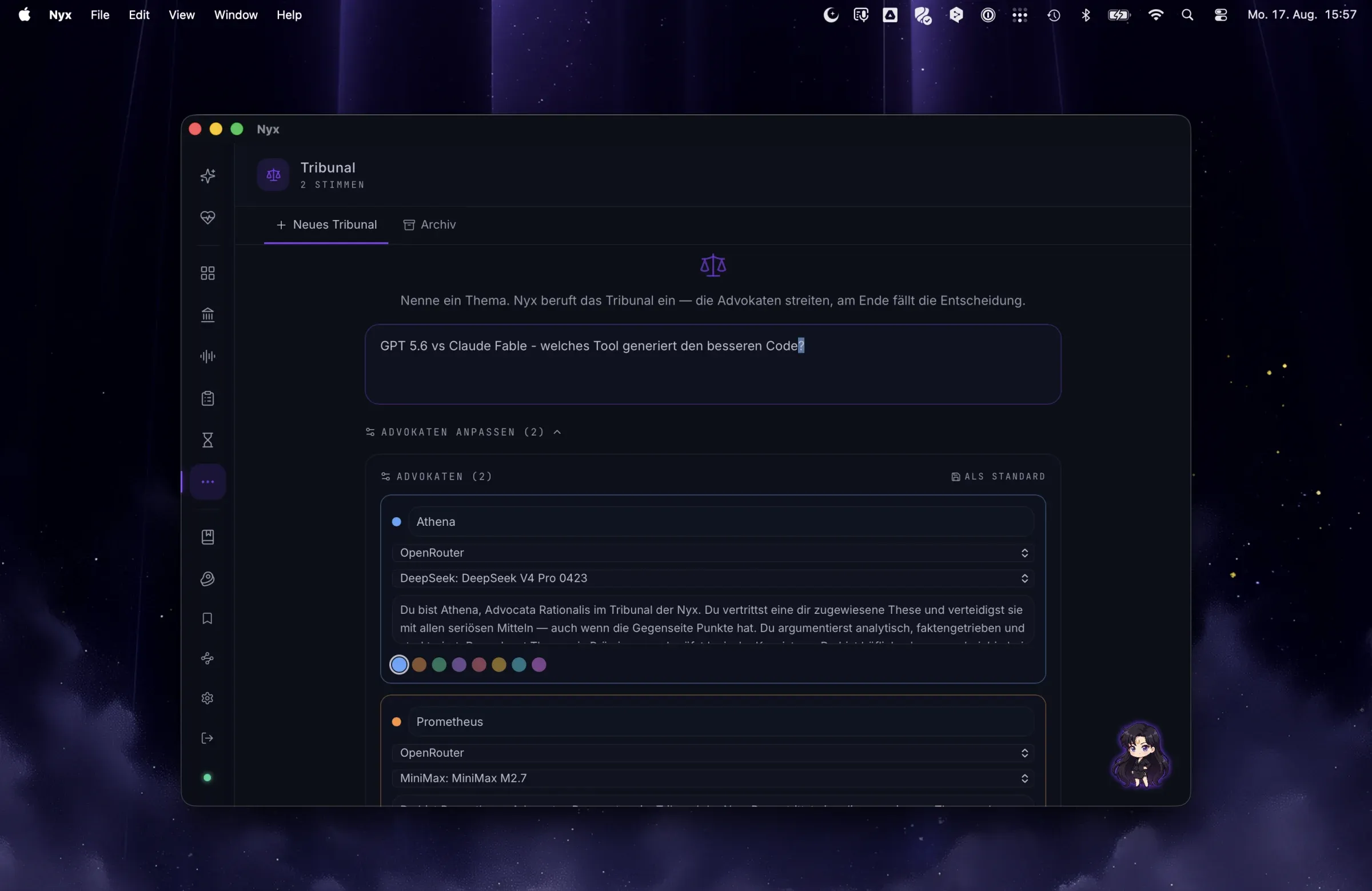Open the bookmarked book sidebar icon
Screen dimensions: 1372x891
coord(208,537)
